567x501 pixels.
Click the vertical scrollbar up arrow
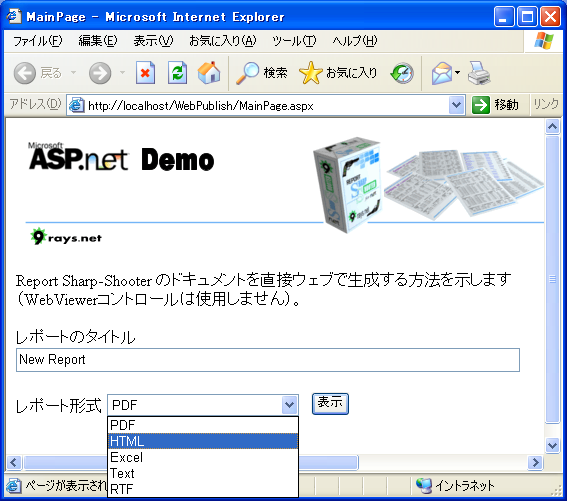(552, 126)
